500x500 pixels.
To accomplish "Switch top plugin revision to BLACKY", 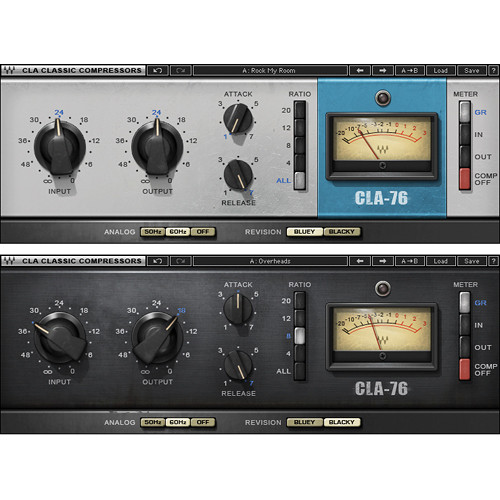I will pyautogui.click(x=342, y=232).
